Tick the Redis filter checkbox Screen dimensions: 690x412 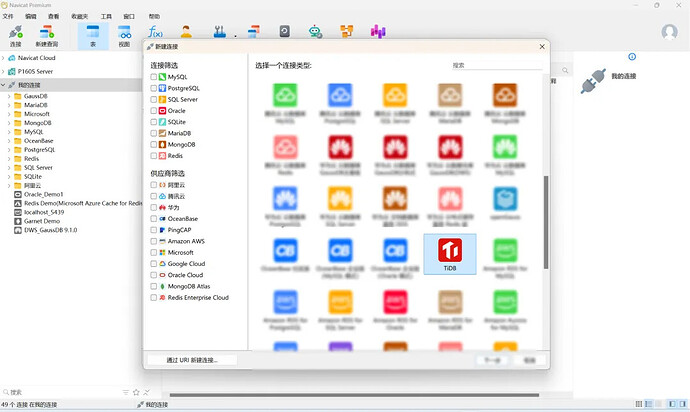coord(154,156)
